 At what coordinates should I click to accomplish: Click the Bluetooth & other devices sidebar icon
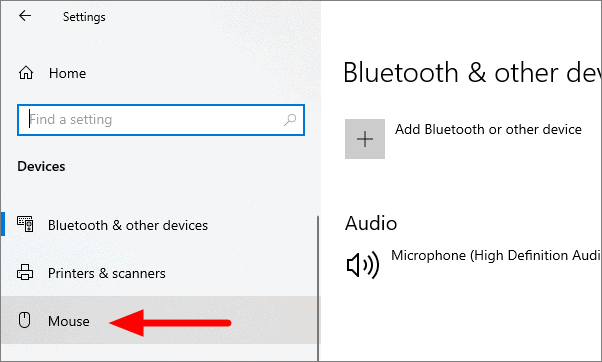[25, 224]
